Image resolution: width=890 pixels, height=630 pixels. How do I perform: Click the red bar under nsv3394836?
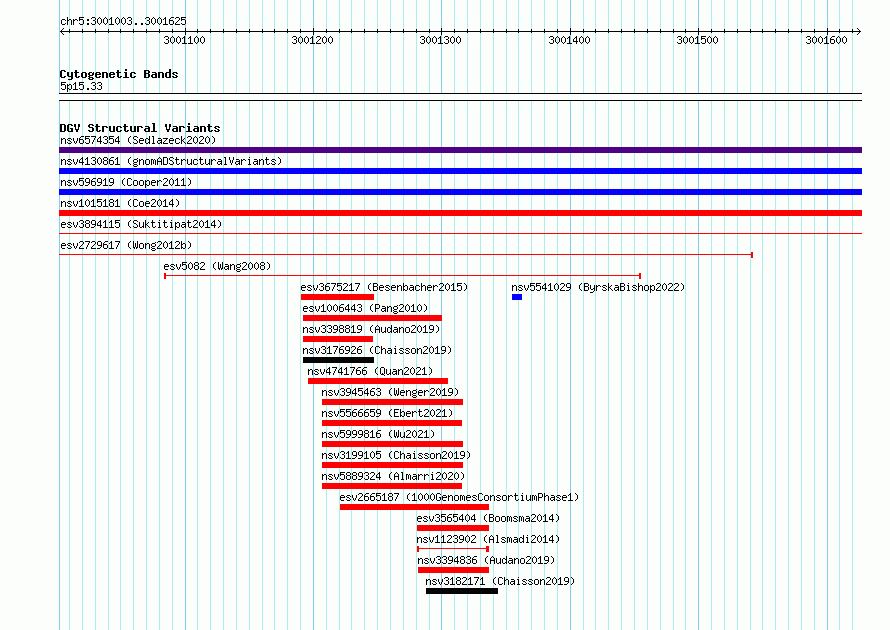point(454,570)
